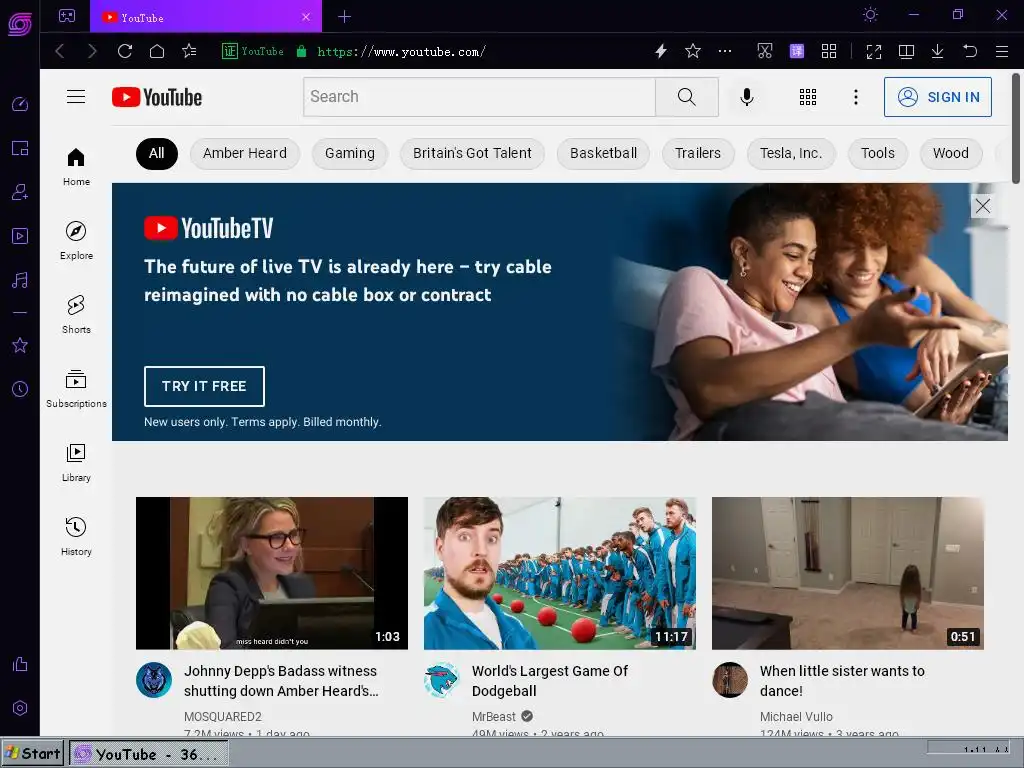1024x768 pixels.
Task: Click the lightning bolt turbo icon
Action: click(661, 51)
